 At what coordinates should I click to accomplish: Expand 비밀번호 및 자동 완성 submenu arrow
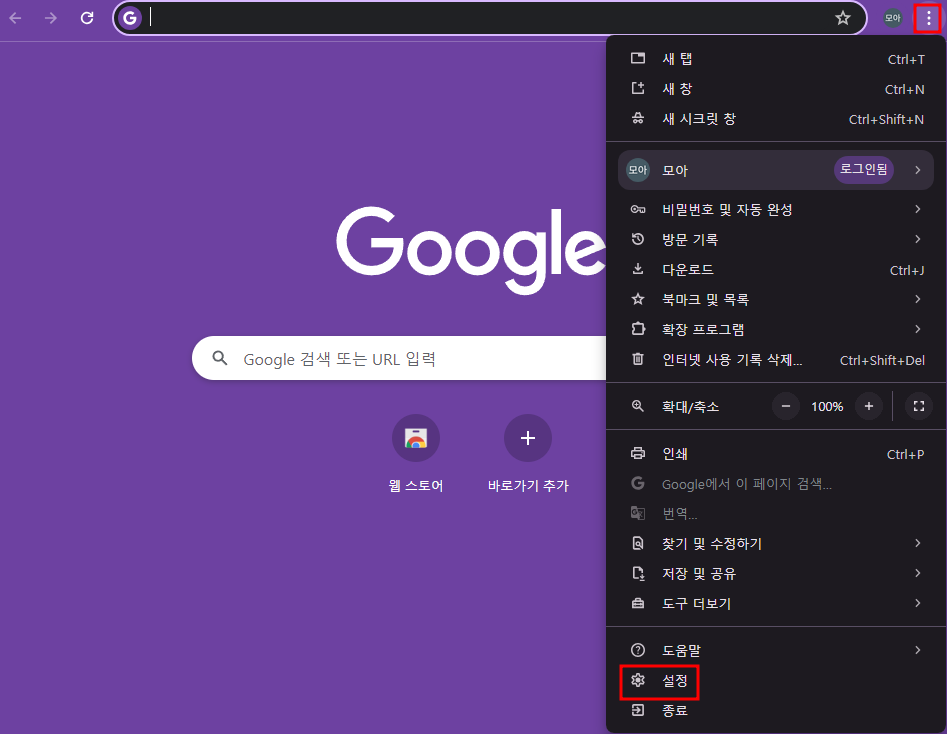(917, 209)
